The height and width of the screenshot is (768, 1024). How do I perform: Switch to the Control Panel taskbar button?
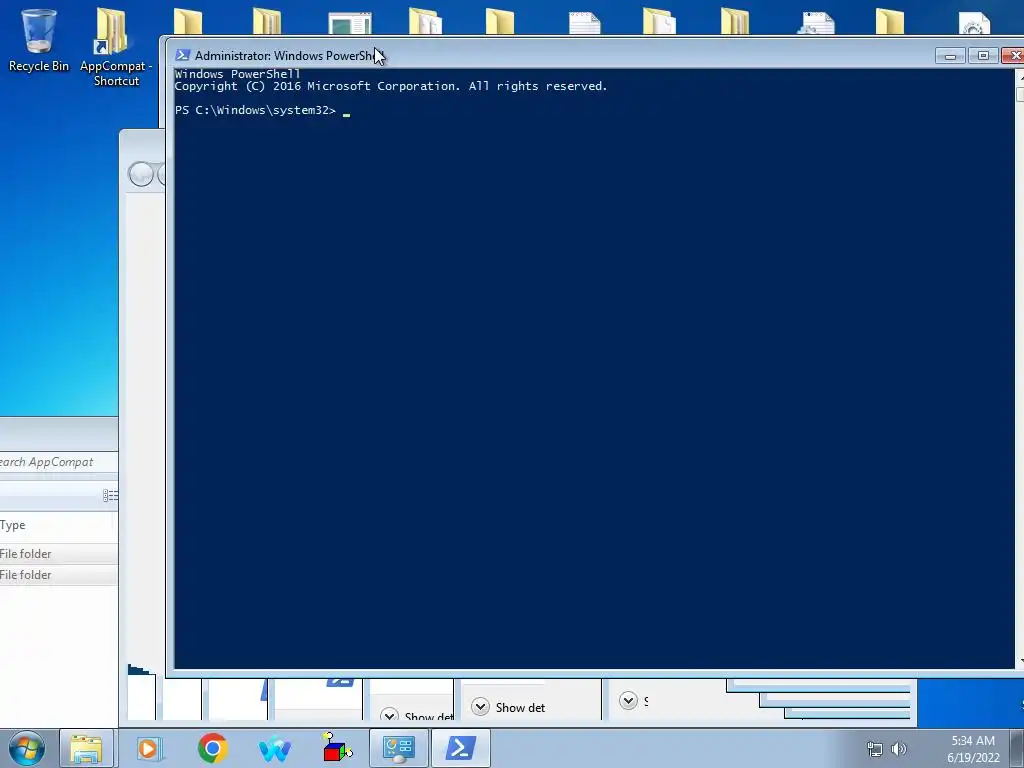(399, 748)
